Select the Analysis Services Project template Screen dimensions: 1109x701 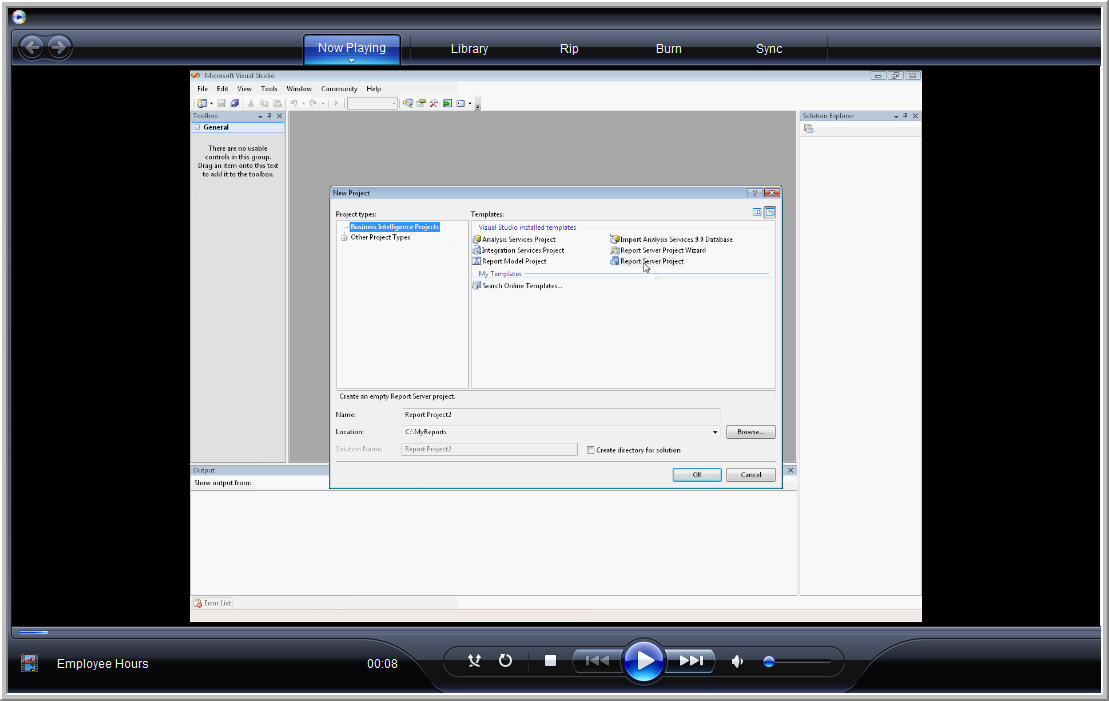click(514, 240)
